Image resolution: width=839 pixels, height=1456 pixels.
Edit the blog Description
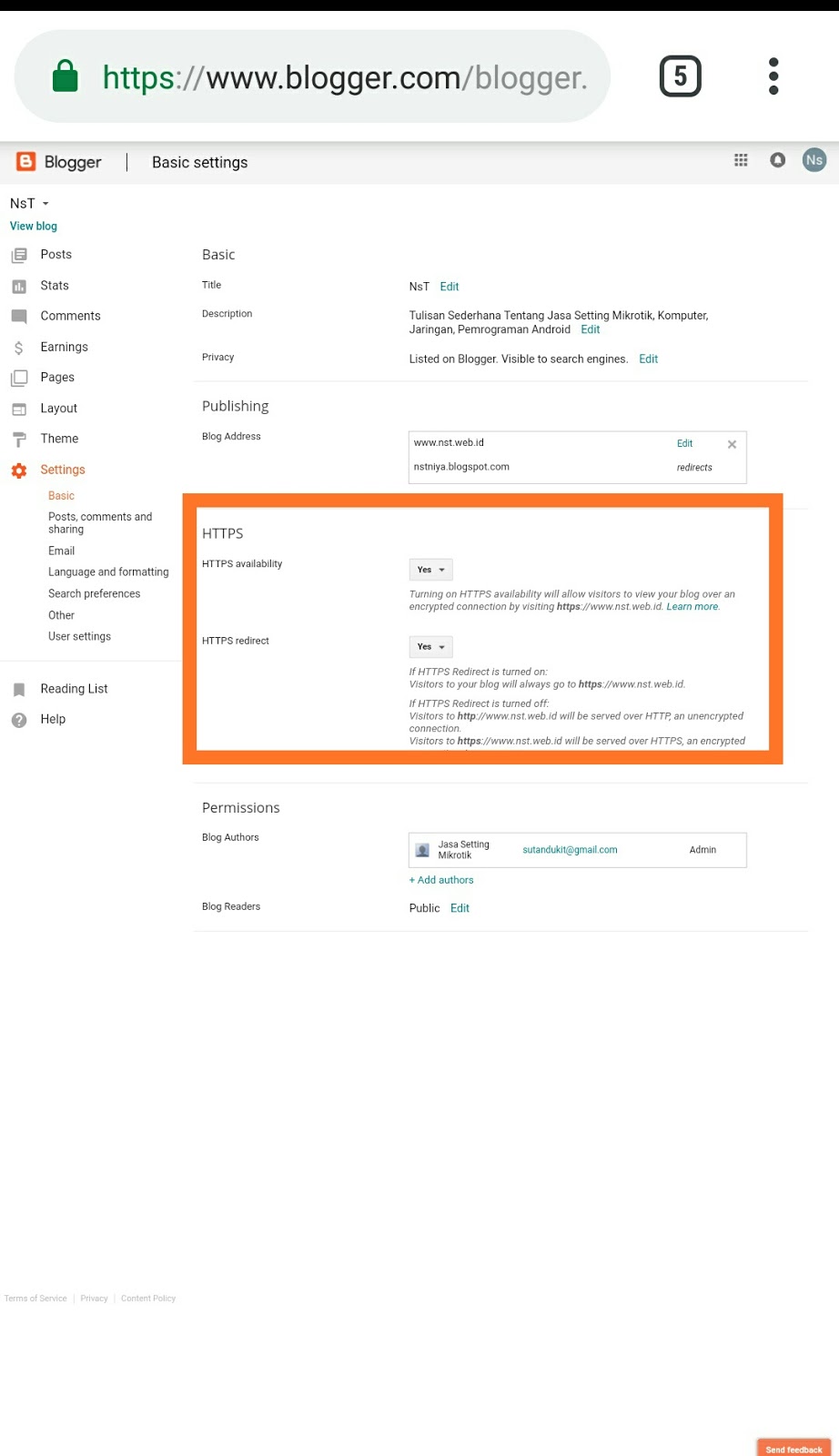[591, 329]
